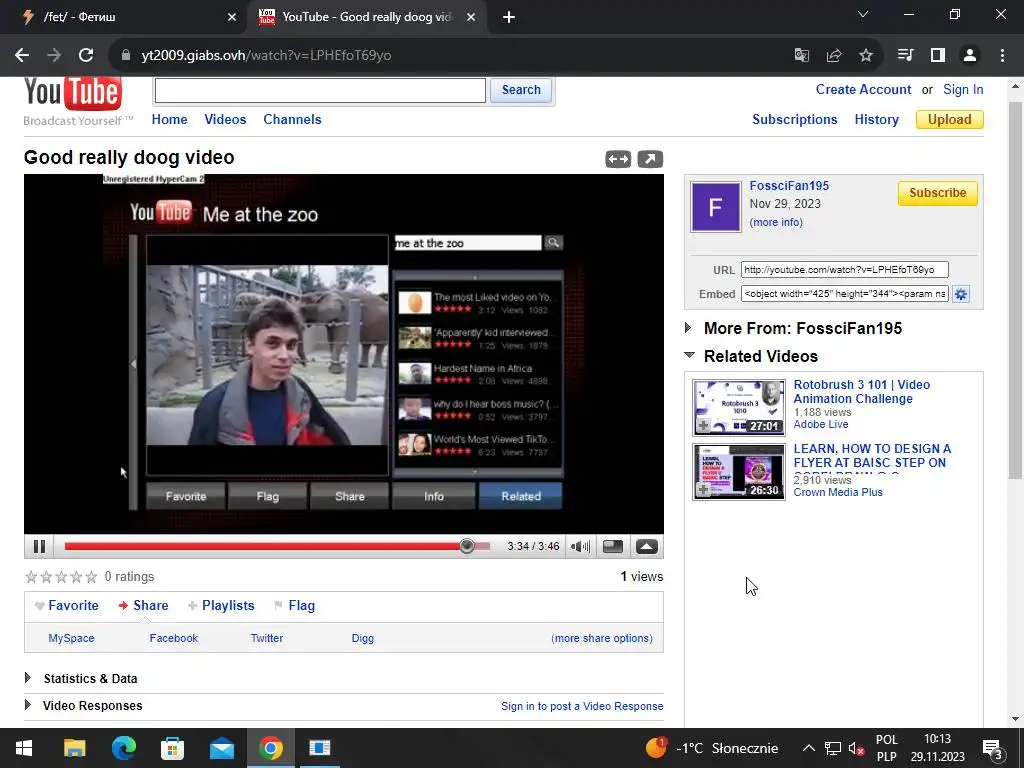Viewport: 1024px width, 768px height.
Task: Share the video to Facebook
Action: pos(174,638)
